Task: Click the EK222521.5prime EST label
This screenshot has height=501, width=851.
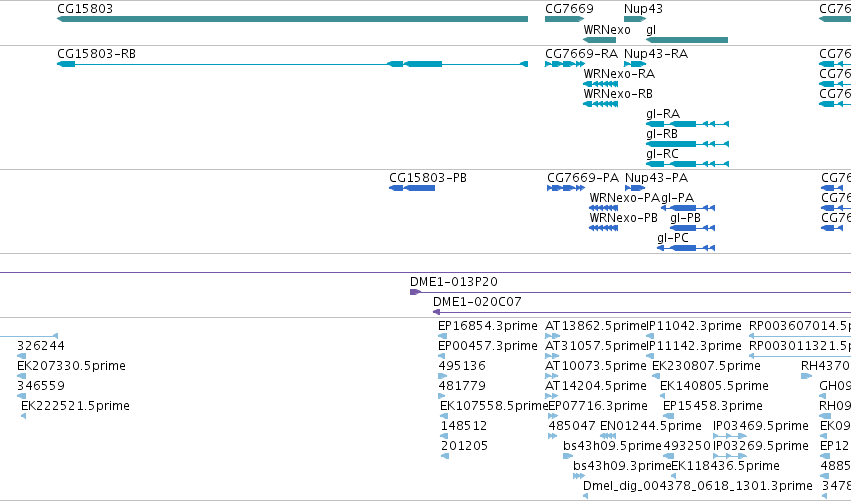Action: pyautogui.click(x=75, y=406)
